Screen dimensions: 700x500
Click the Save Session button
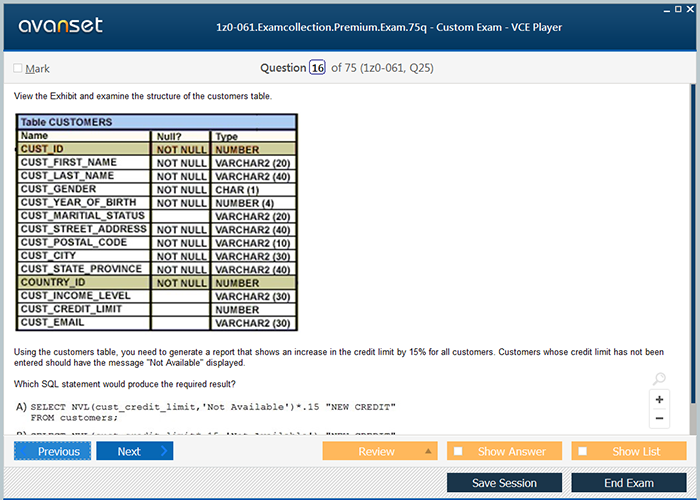tap(503, 483)
